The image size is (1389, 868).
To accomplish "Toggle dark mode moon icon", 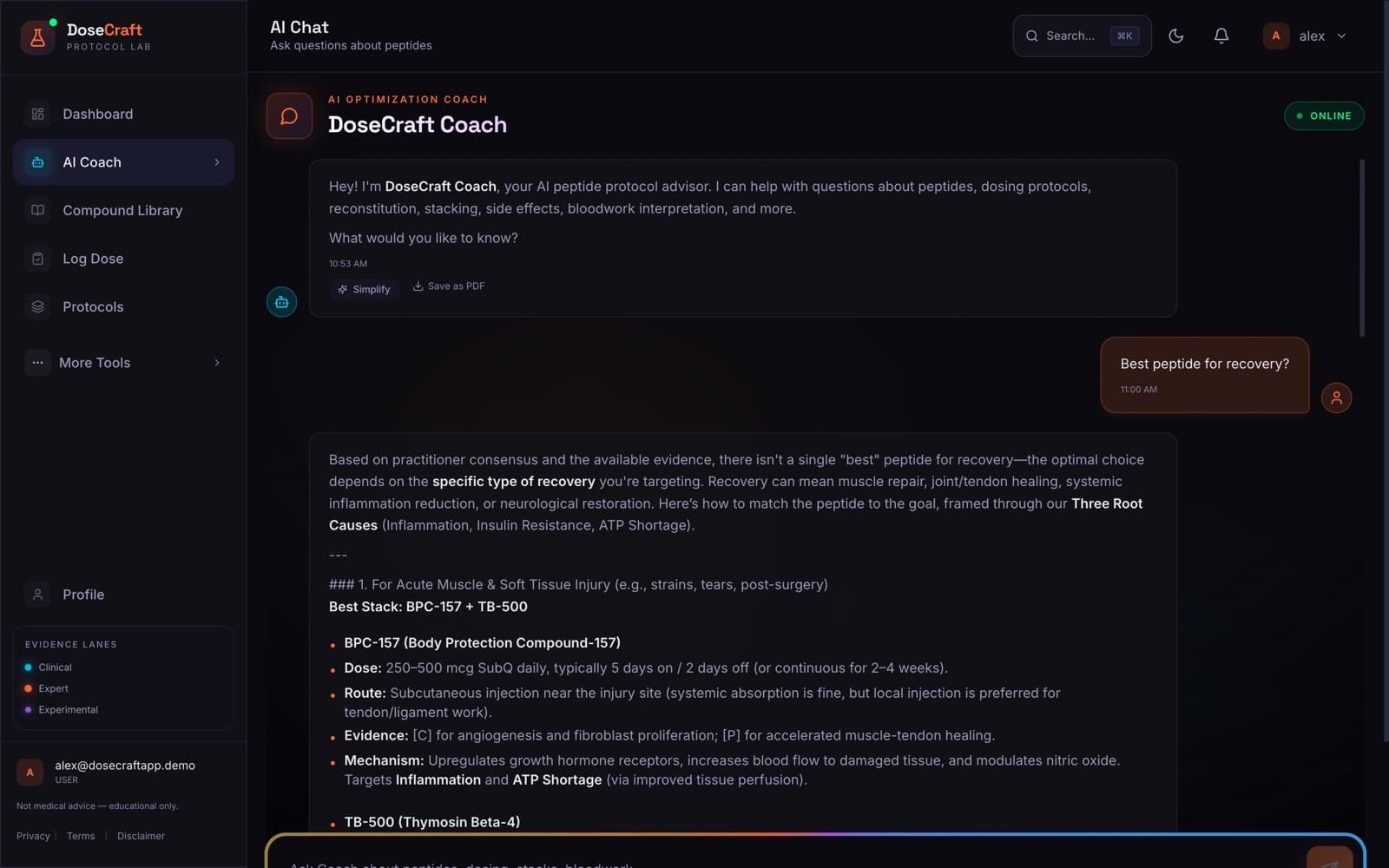I will tap(1175, 36).
